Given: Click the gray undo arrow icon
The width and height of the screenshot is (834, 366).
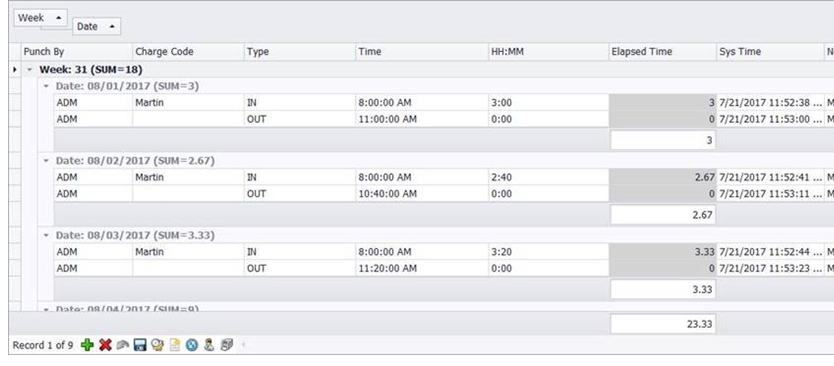Looking at the screenshot, I should (x=123, y=345).
